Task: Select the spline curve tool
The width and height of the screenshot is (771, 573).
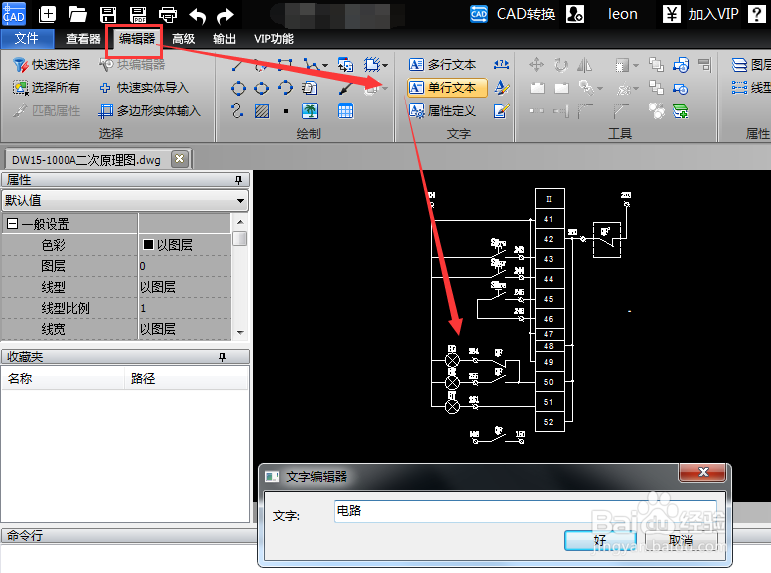Action: point(237,111)
